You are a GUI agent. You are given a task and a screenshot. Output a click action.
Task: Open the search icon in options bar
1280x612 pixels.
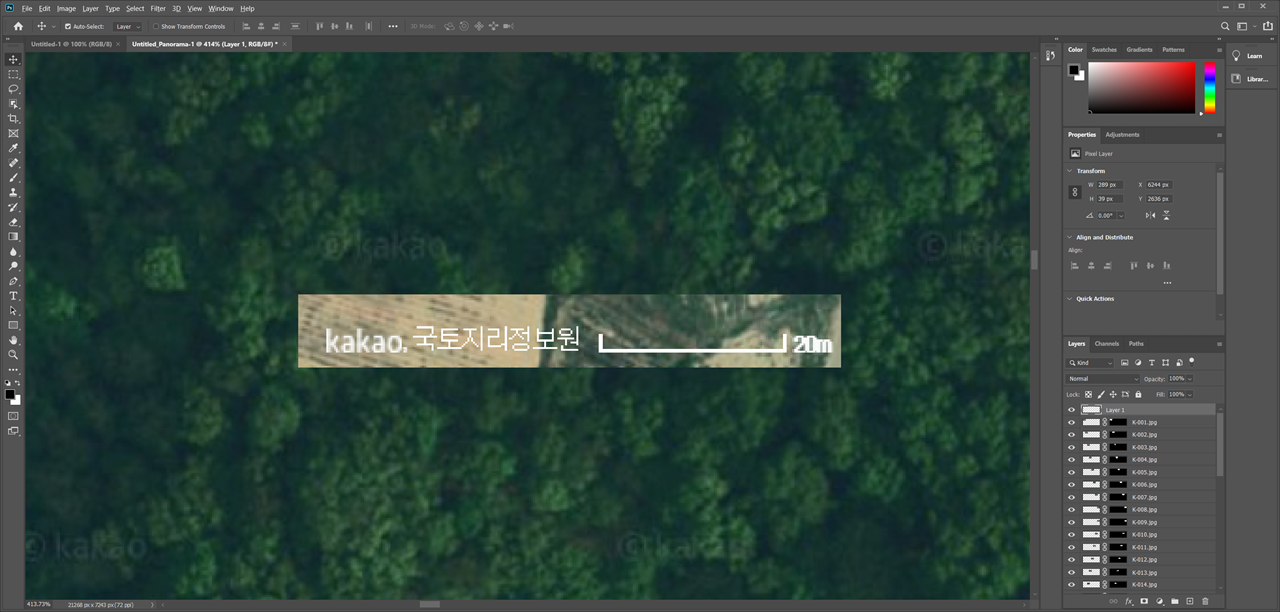coord(1225,26)
